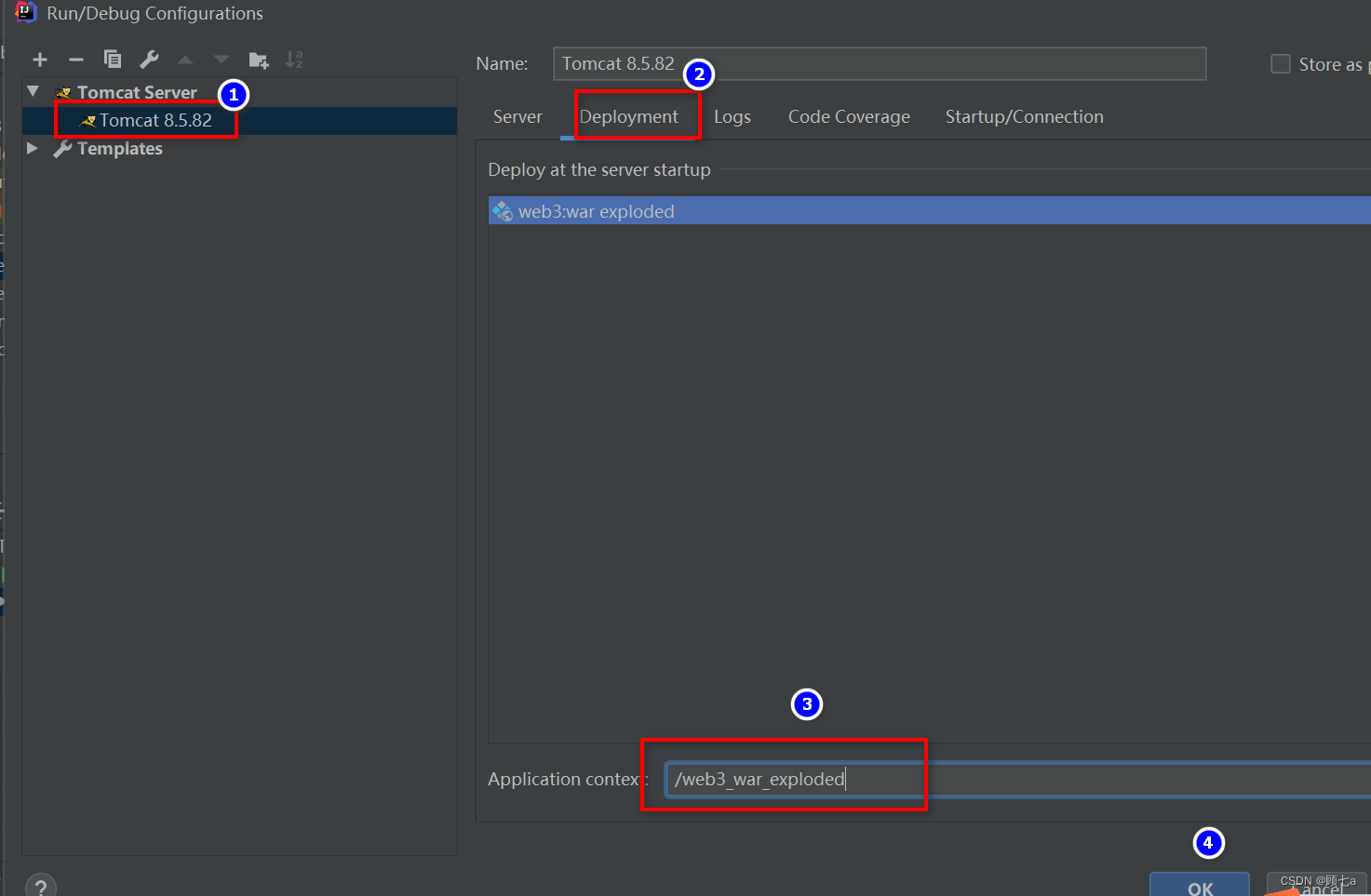1371x896 pixels.
Task: Click the Application context label
Action: tap(568, 779)
